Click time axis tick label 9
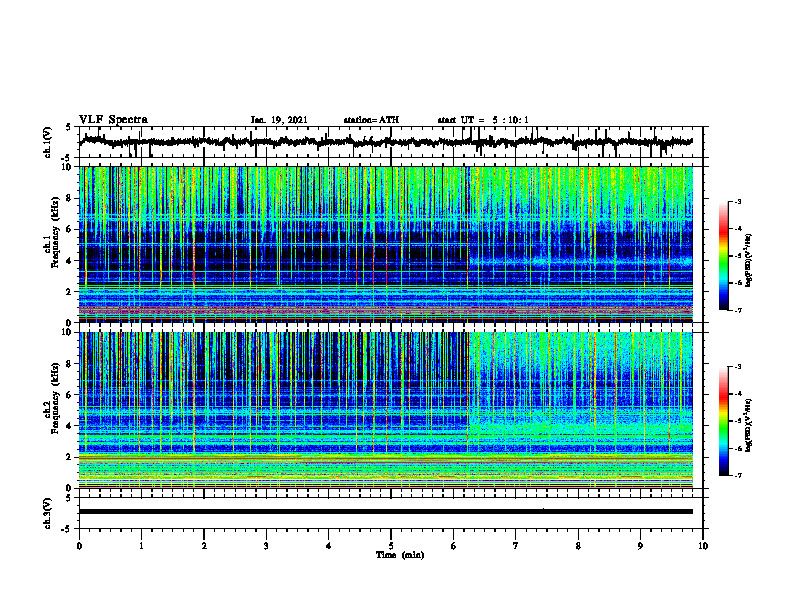792x612 pixels. pyautogui.click(x=640, y=546)
